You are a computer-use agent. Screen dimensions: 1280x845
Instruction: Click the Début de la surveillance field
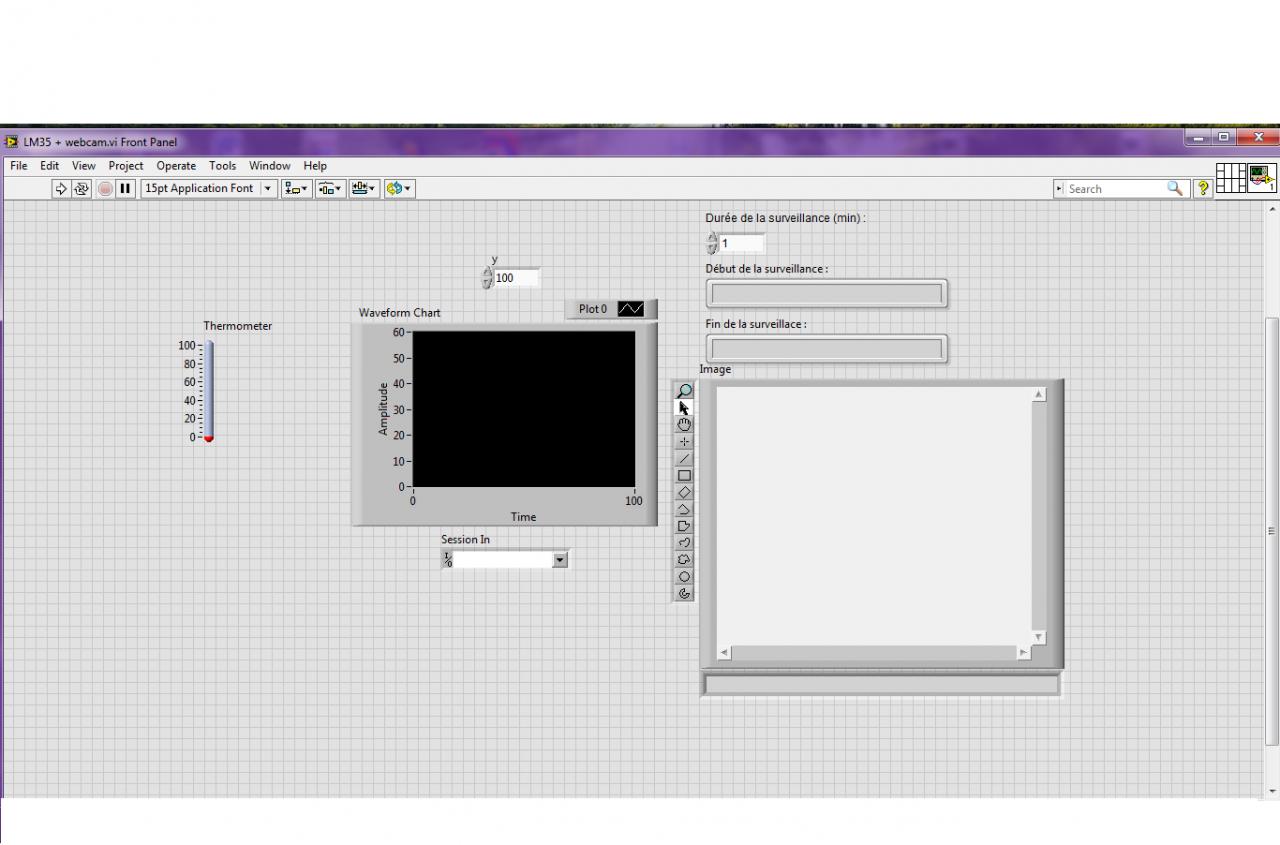coord(827,294)
